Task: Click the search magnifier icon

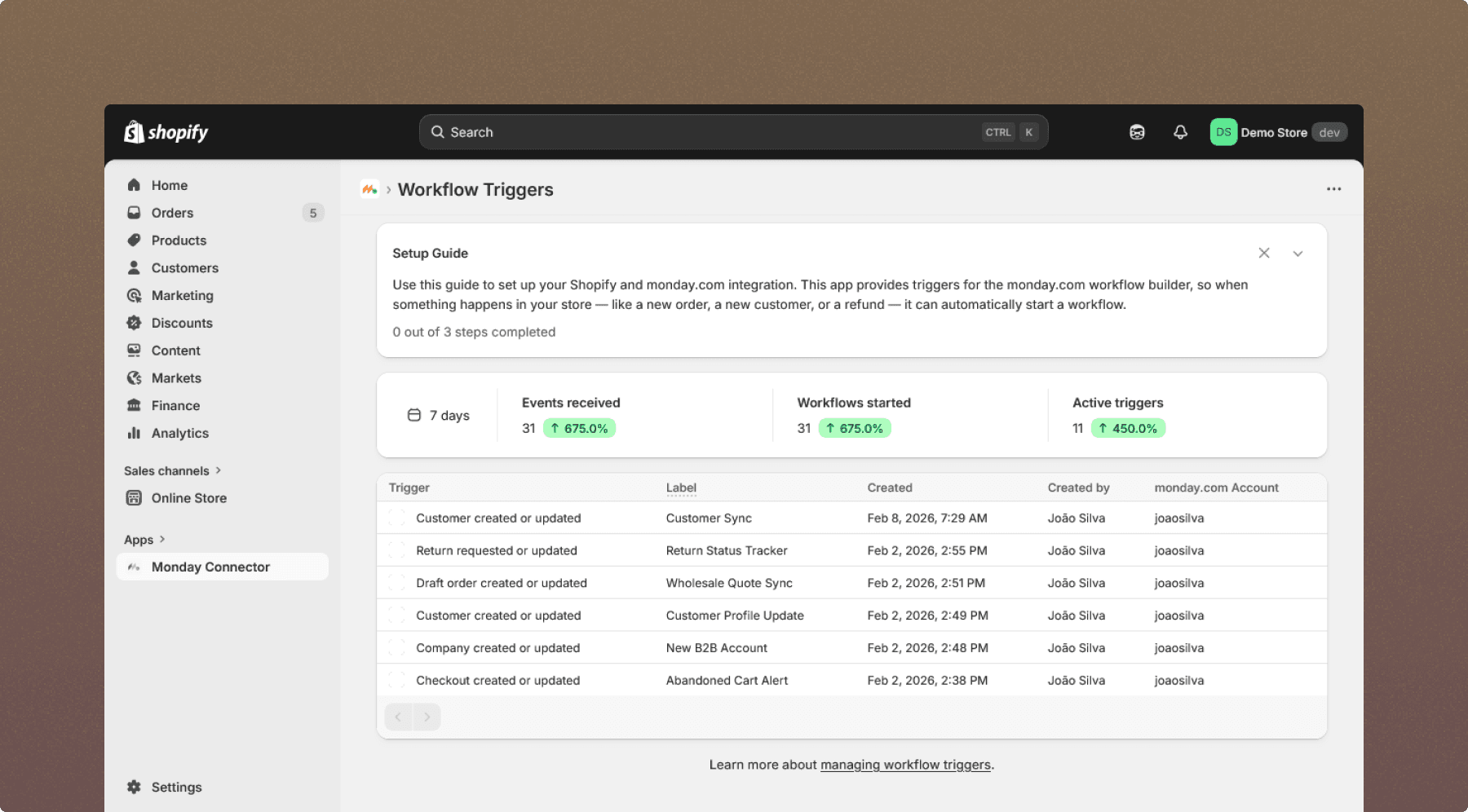Action: click(x=438, y=132)
